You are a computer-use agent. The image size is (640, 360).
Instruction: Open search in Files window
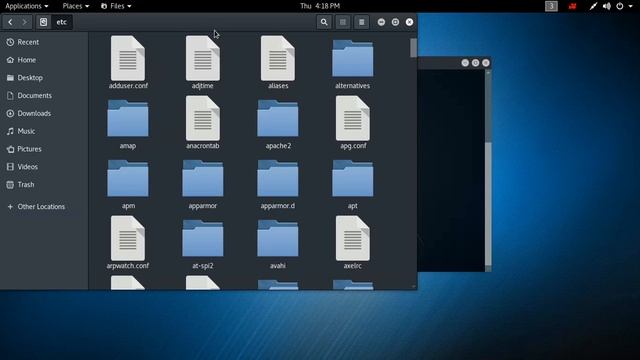tap(324, 22)
